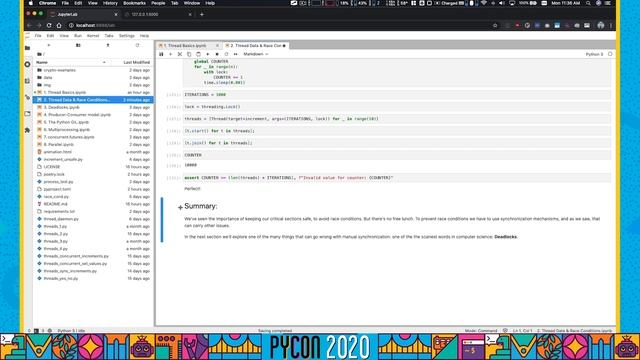
Task: Open the crypto-examples folder
Action: (93, 70)
